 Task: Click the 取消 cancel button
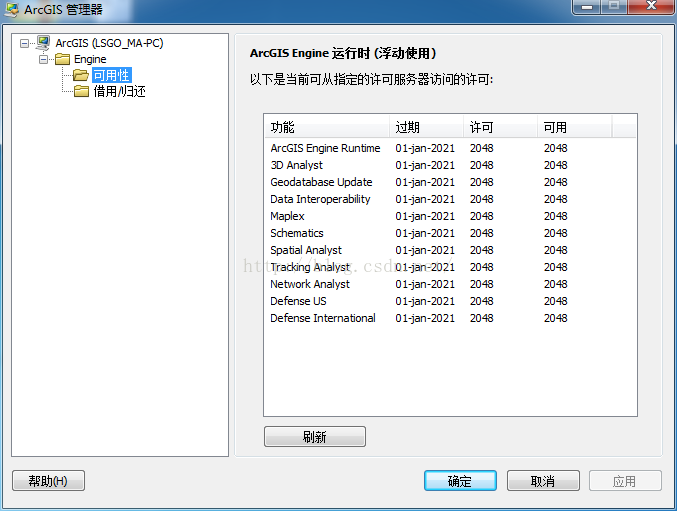pos(543,481)
